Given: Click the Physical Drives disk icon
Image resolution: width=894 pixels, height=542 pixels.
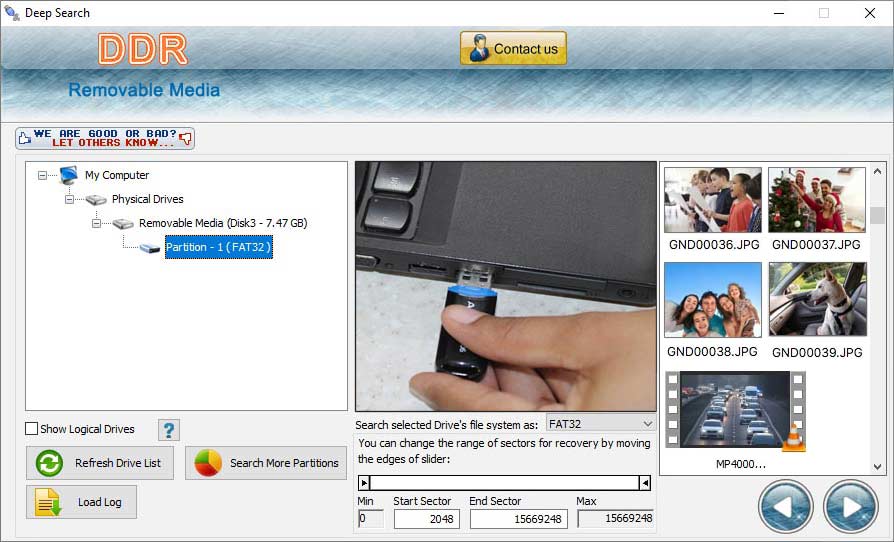Looking at the screenshot, I should (x=96, y=199).
